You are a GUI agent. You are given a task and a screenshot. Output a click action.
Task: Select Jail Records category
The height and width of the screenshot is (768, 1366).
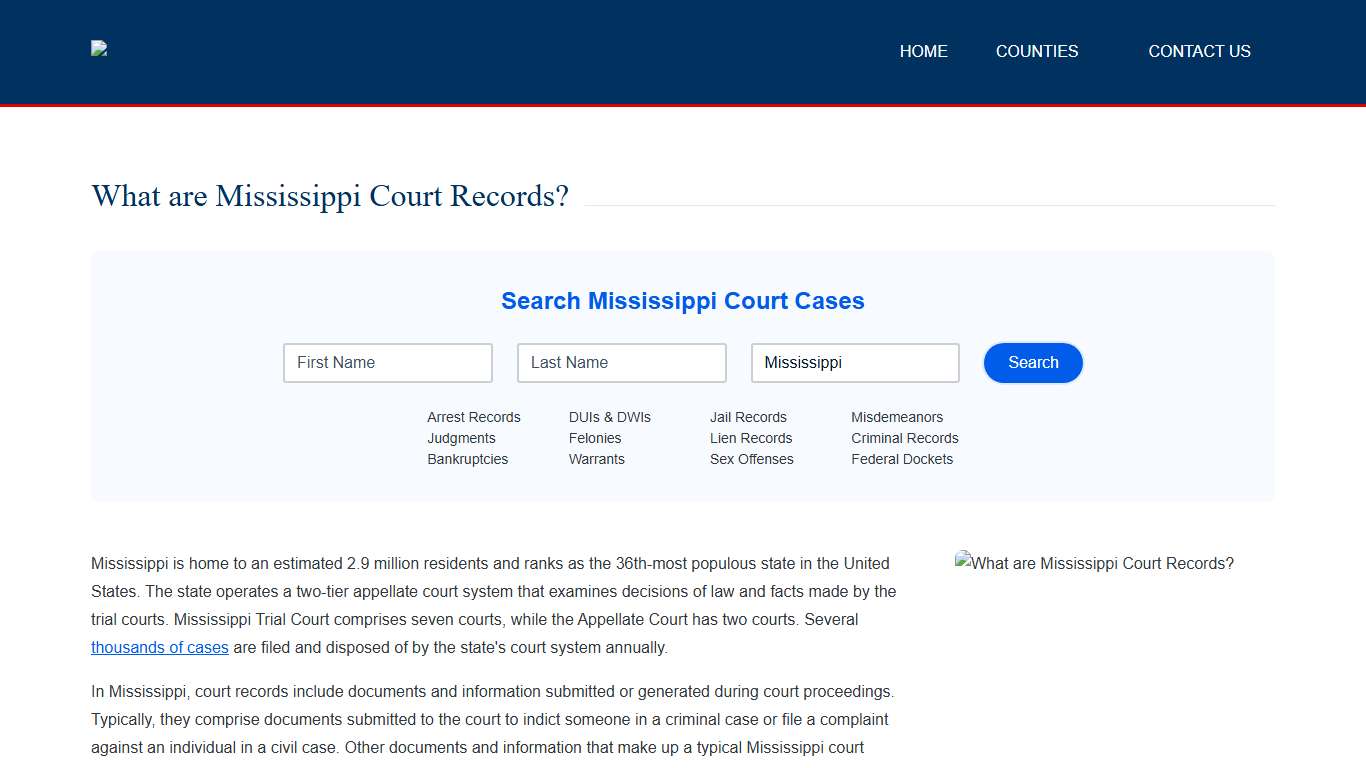(748, 417)
